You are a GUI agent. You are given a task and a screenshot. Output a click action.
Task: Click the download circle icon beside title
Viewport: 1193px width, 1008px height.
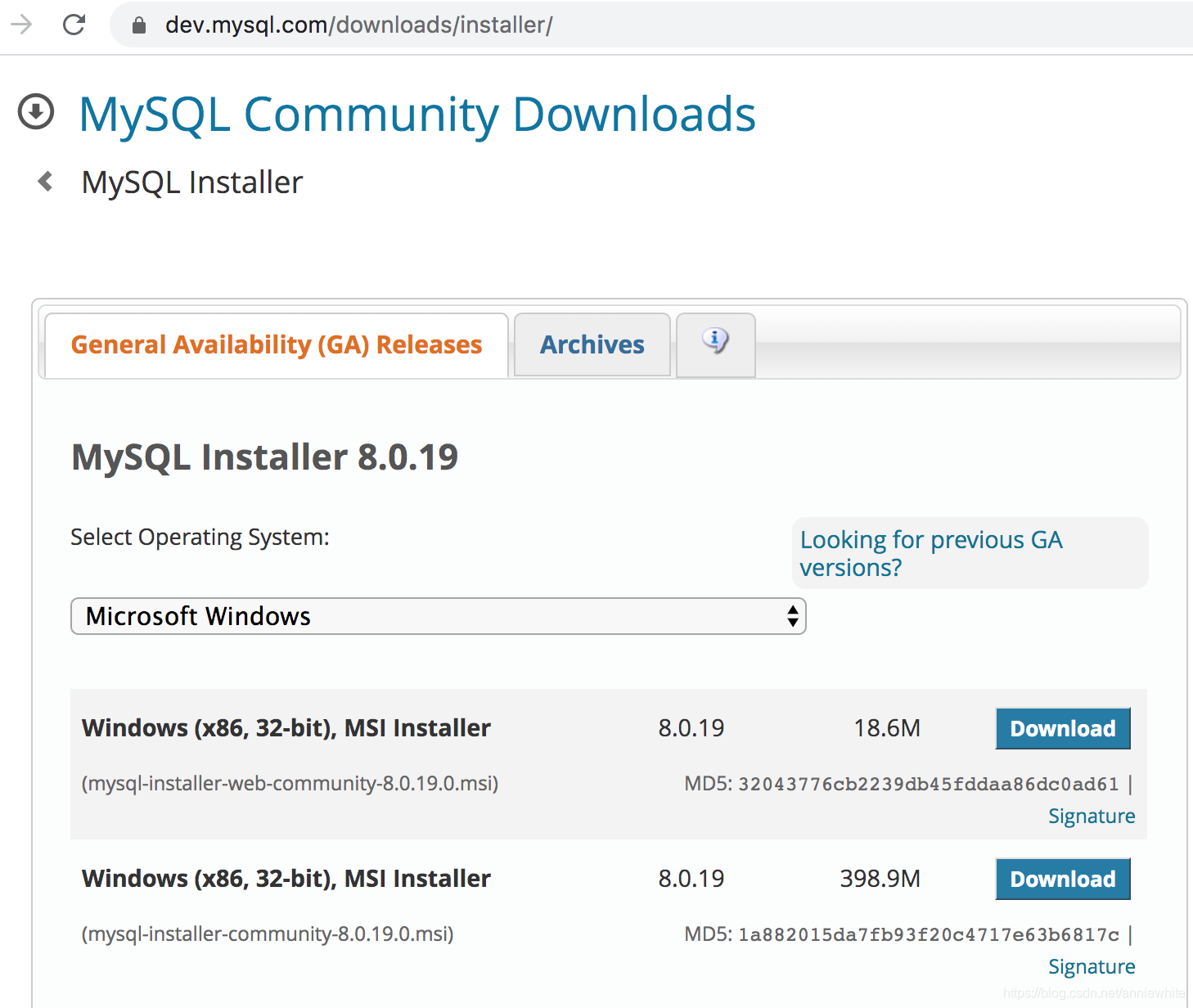click(x=36, y=112)
